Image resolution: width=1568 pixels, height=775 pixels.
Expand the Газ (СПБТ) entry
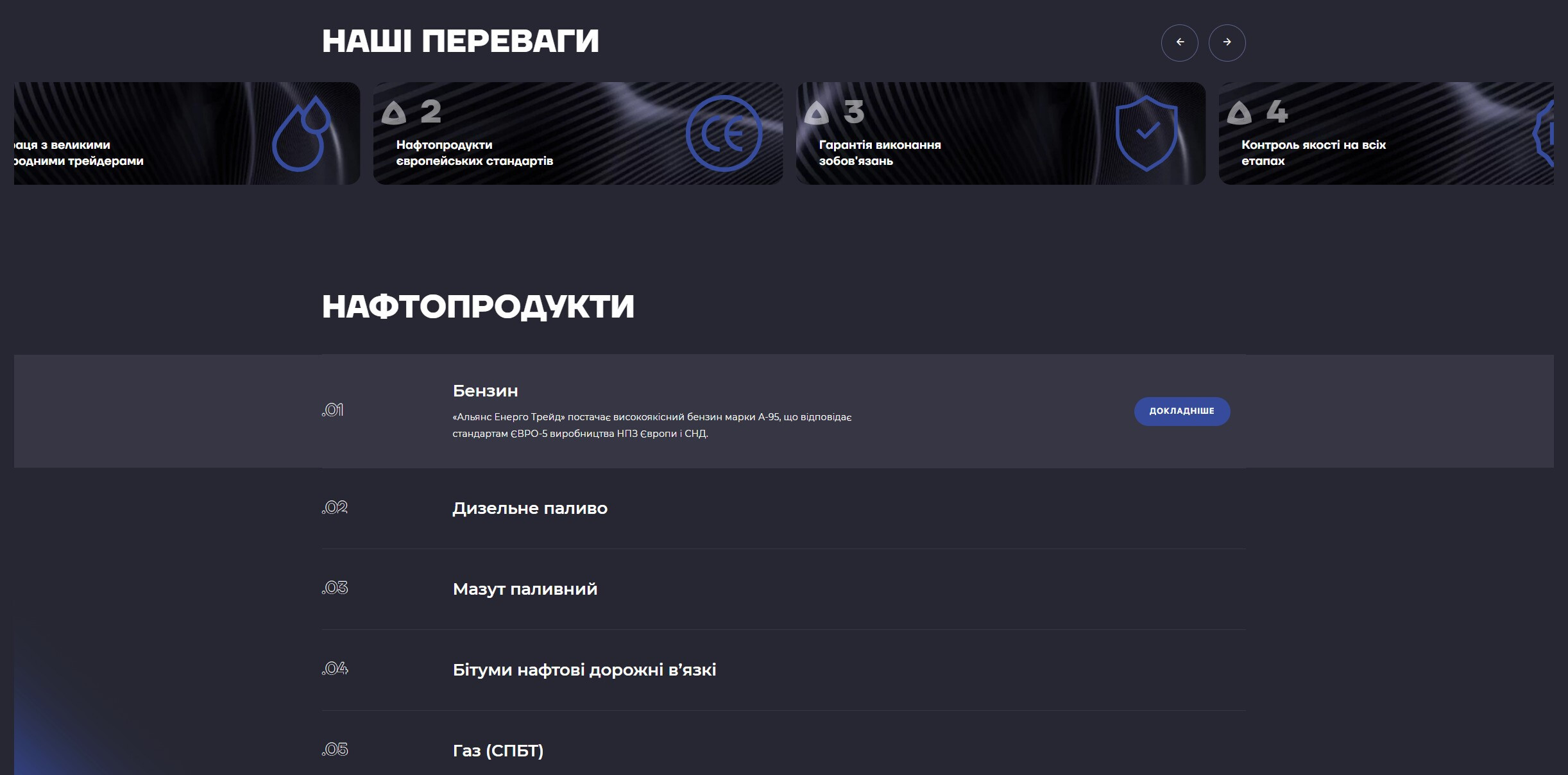pos(498,751)
